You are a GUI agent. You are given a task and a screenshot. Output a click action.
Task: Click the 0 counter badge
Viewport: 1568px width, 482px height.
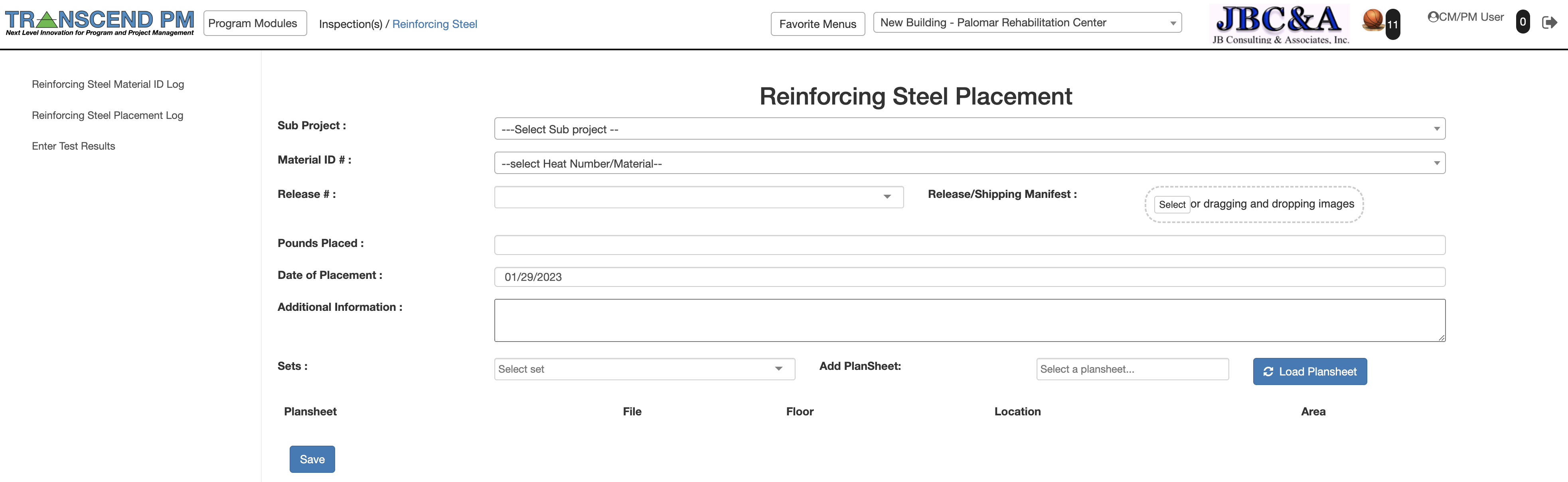tap(1523, 22)
